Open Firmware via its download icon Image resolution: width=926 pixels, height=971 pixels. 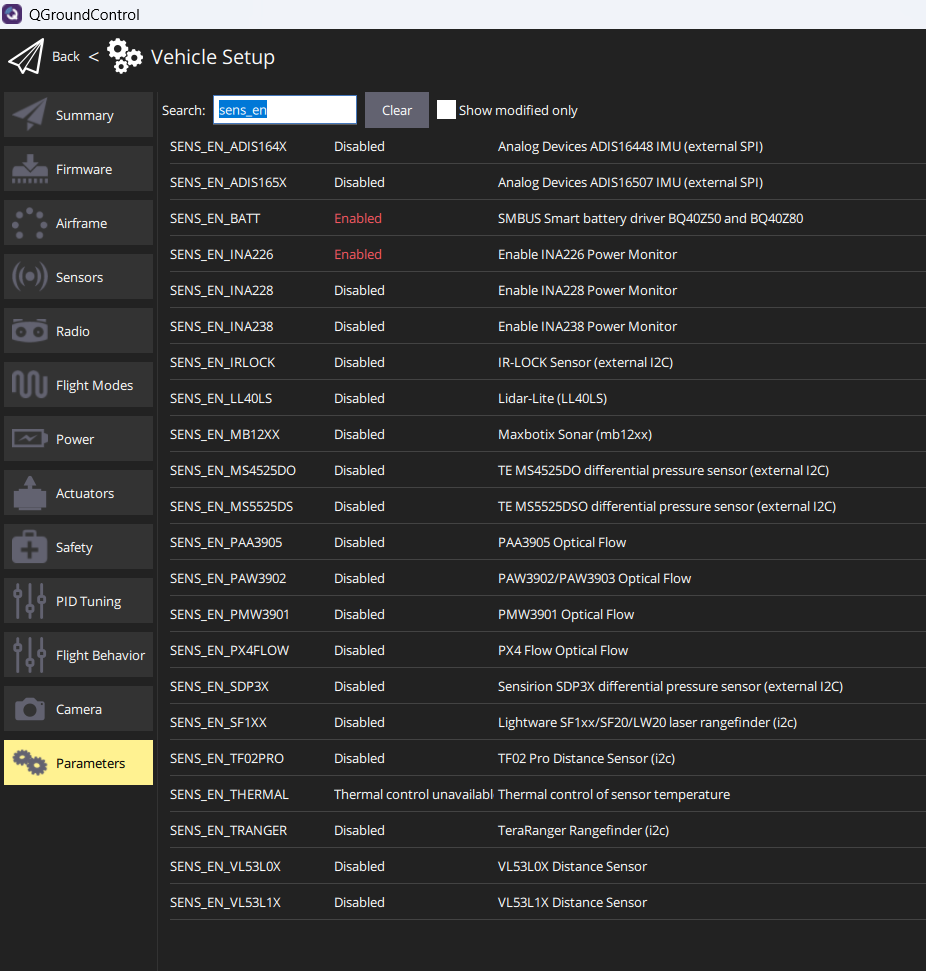29,169
